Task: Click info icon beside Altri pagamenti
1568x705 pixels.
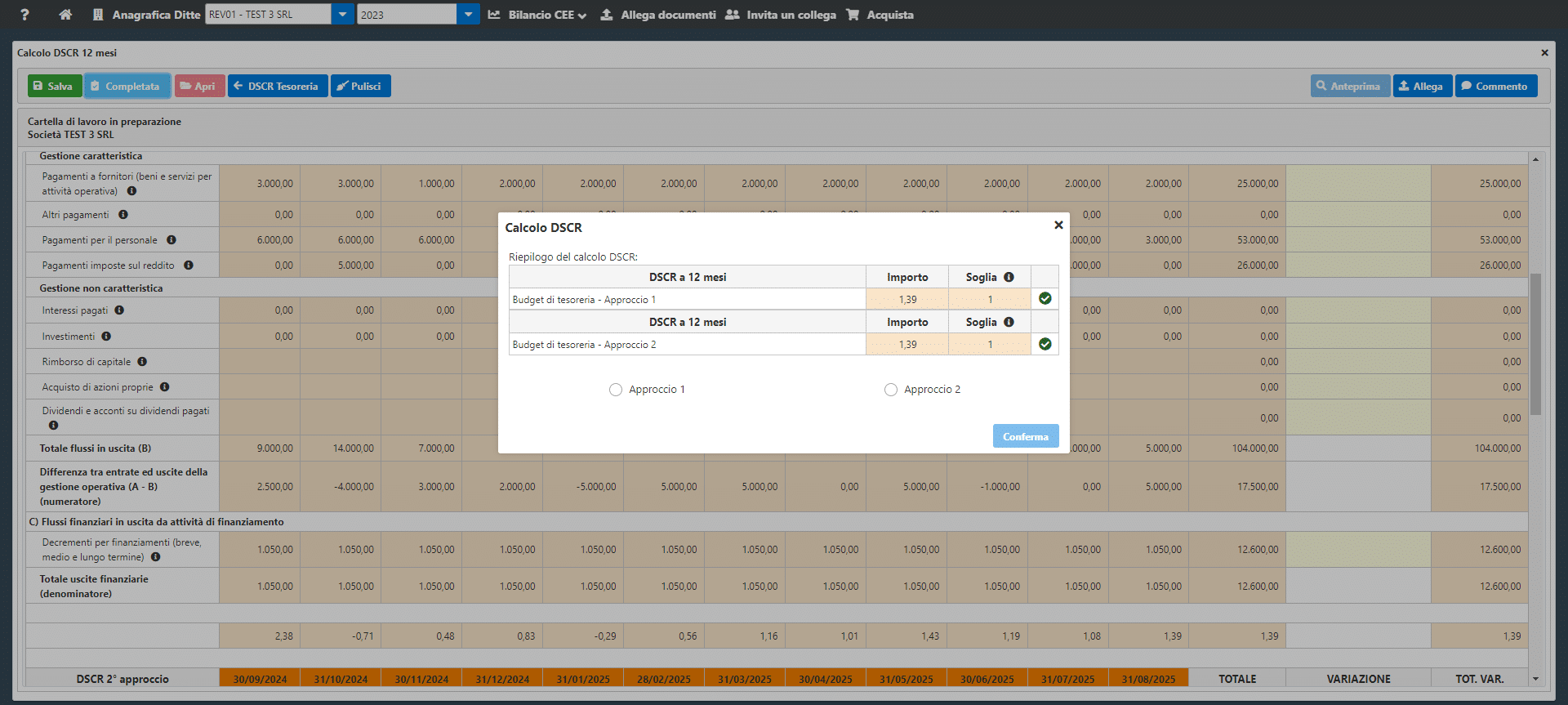Action: [x=123, y=215]
